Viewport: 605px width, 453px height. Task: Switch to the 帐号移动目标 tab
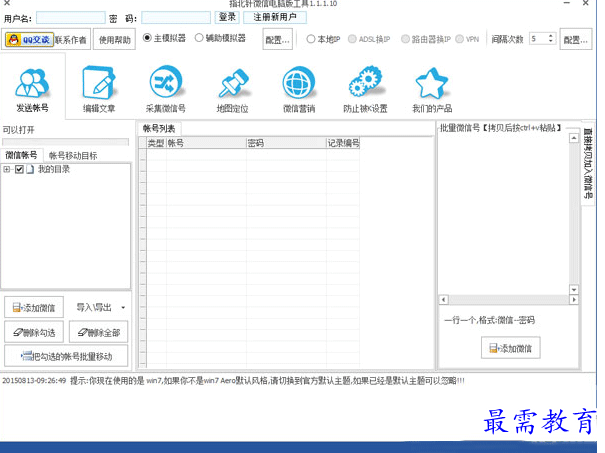(x=73, y=156)
